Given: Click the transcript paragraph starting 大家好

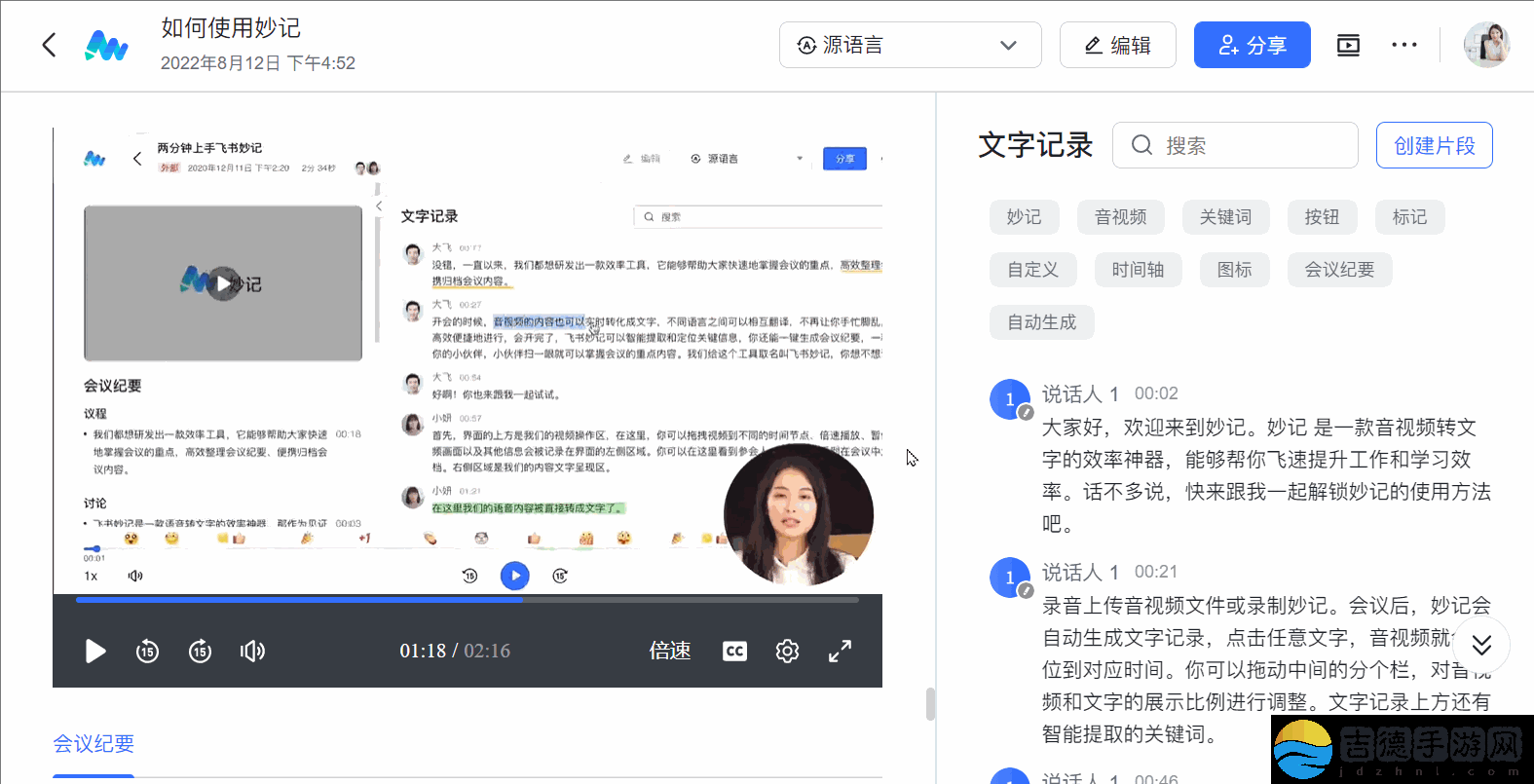Looking at the screenshot, I should 1266,475.
